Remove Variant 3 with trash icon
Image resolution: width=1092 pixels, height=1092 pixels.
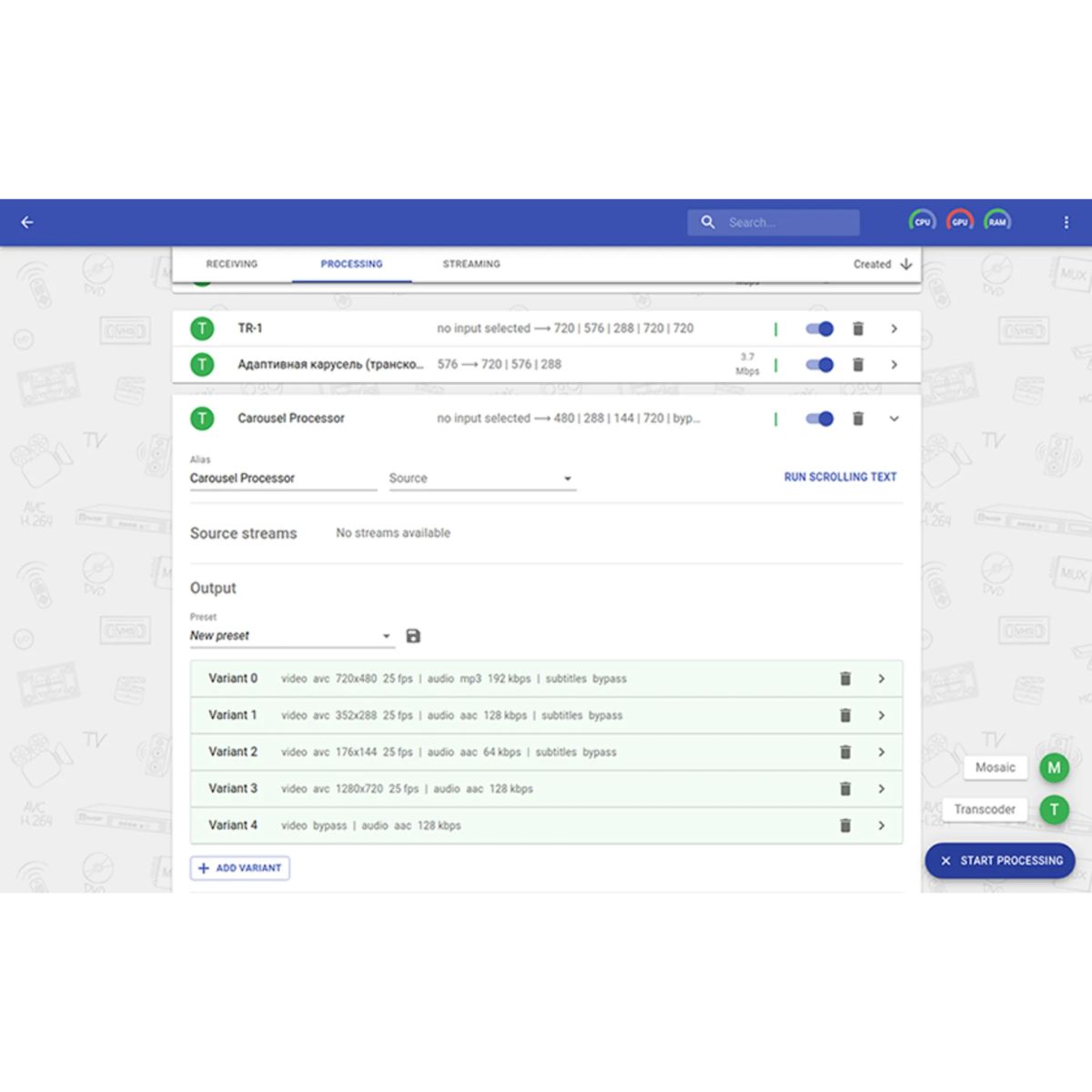(x=845, y=789)
